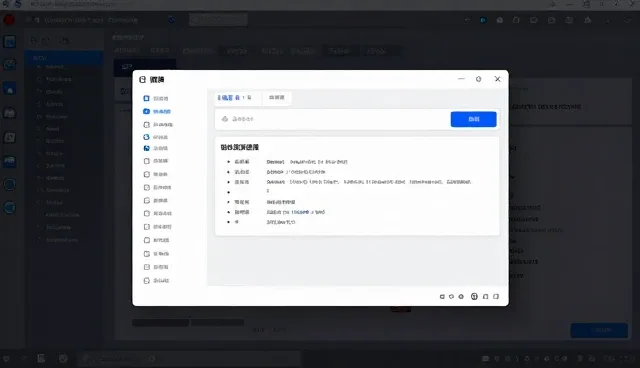
Task: Click the circled icon in dialog footer
Action: coord(474,297)
